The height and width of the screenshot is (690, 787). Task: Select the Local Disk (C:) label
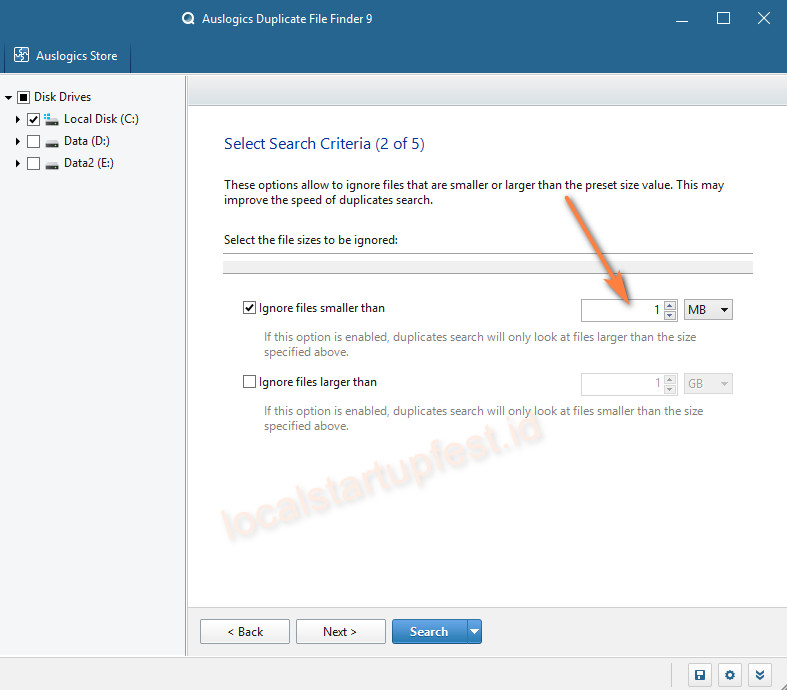[101, 119]
